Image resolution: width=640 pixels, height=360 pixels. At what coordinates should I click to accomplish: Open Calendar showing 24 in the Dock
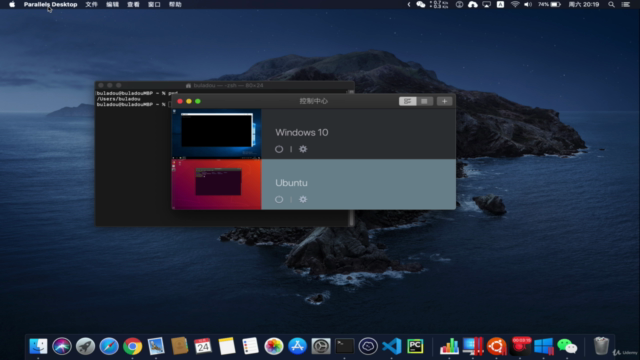[x=203, y=346]
